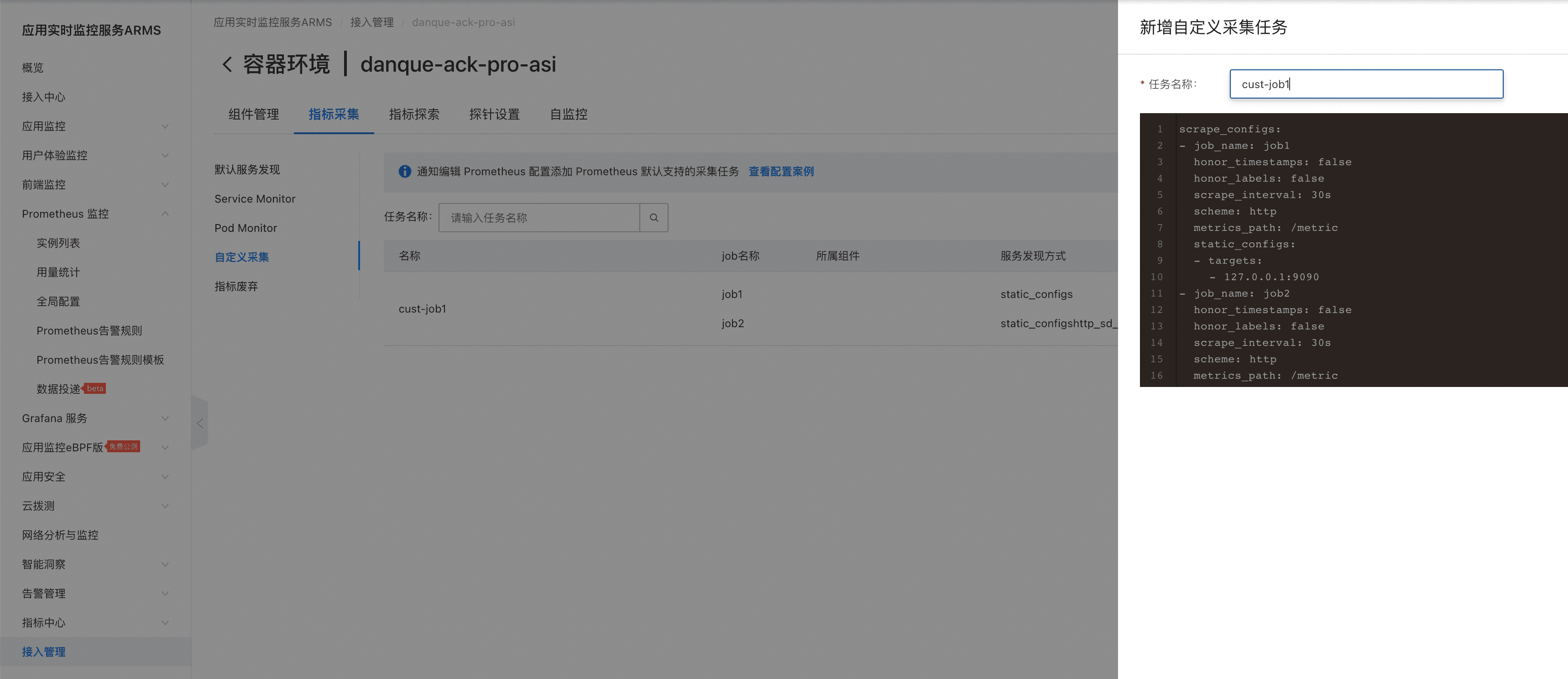Click the 任务名称 field containing cust-job1
This screenshot has height=679, width=1568.
(x=1365, y=84)
